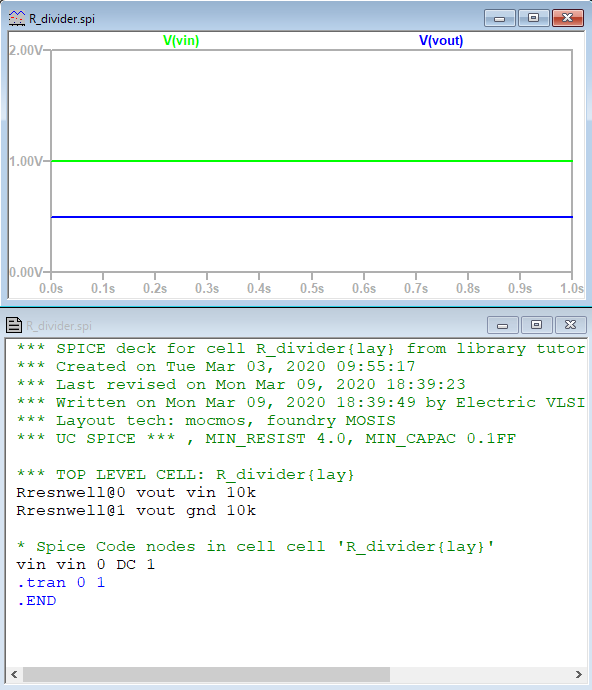Close the R_divider.spi waveform window
Image resolution: width=592 pixels, height=690 pixels.
point(568,18)
